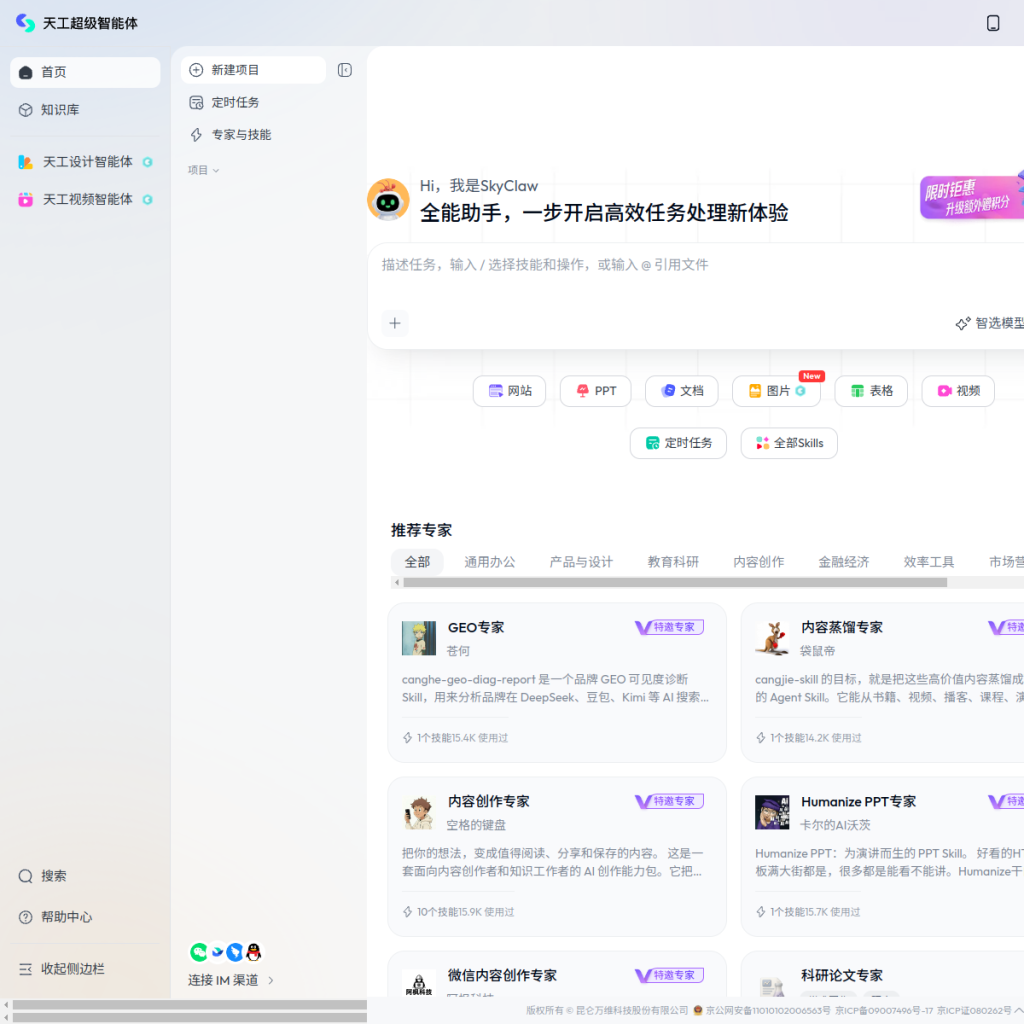The height and width of the screenshot is (1024, 1024).
Task: Open 知识库 in the sidebar
Action: [x=85, y=110]
